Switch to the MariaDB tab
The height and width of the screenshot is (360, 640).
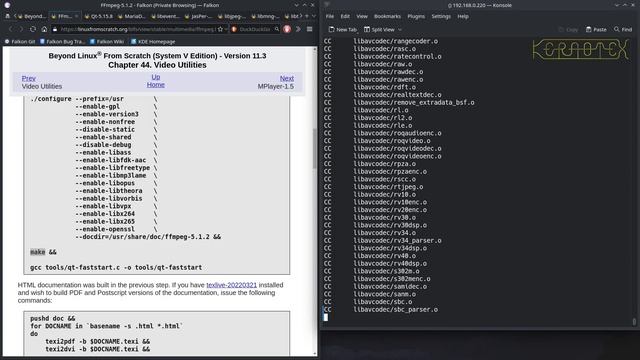click(131, 16)
